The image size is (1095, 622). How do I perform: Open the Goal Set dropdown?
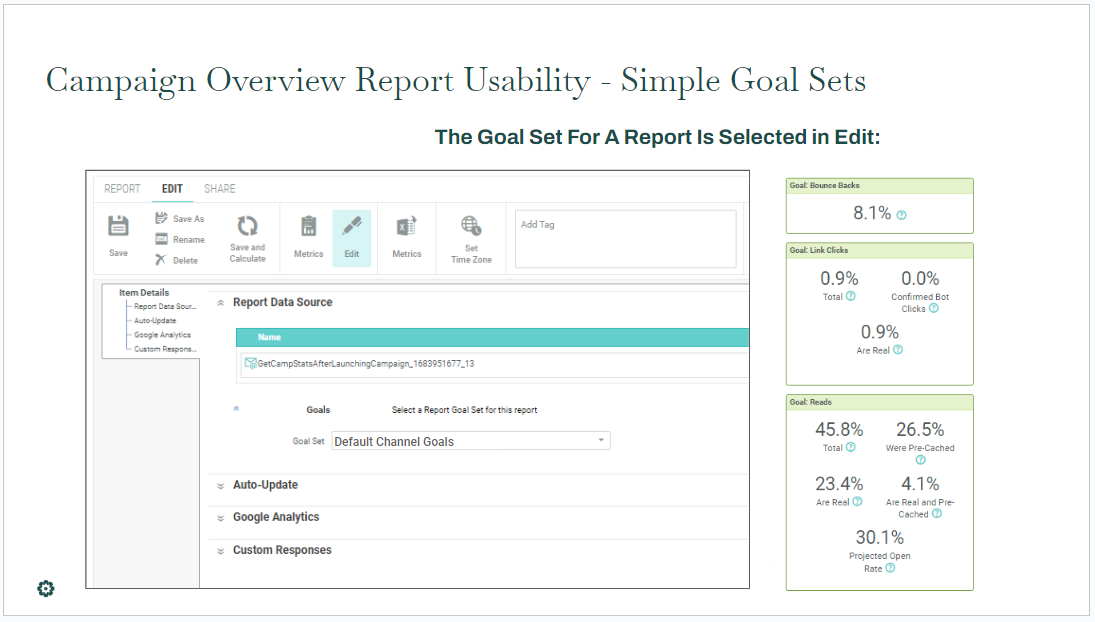[x=470, y=441]
